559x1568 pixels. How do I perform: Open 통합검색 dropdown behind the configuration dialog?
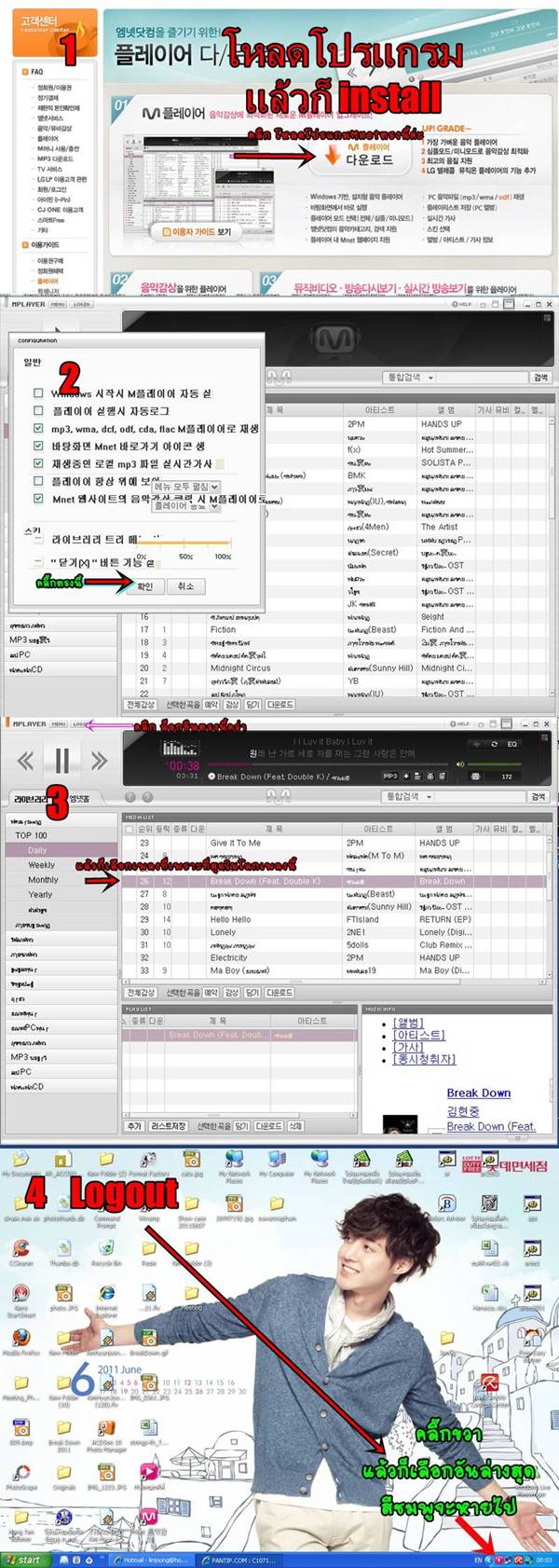coord(411,378)
